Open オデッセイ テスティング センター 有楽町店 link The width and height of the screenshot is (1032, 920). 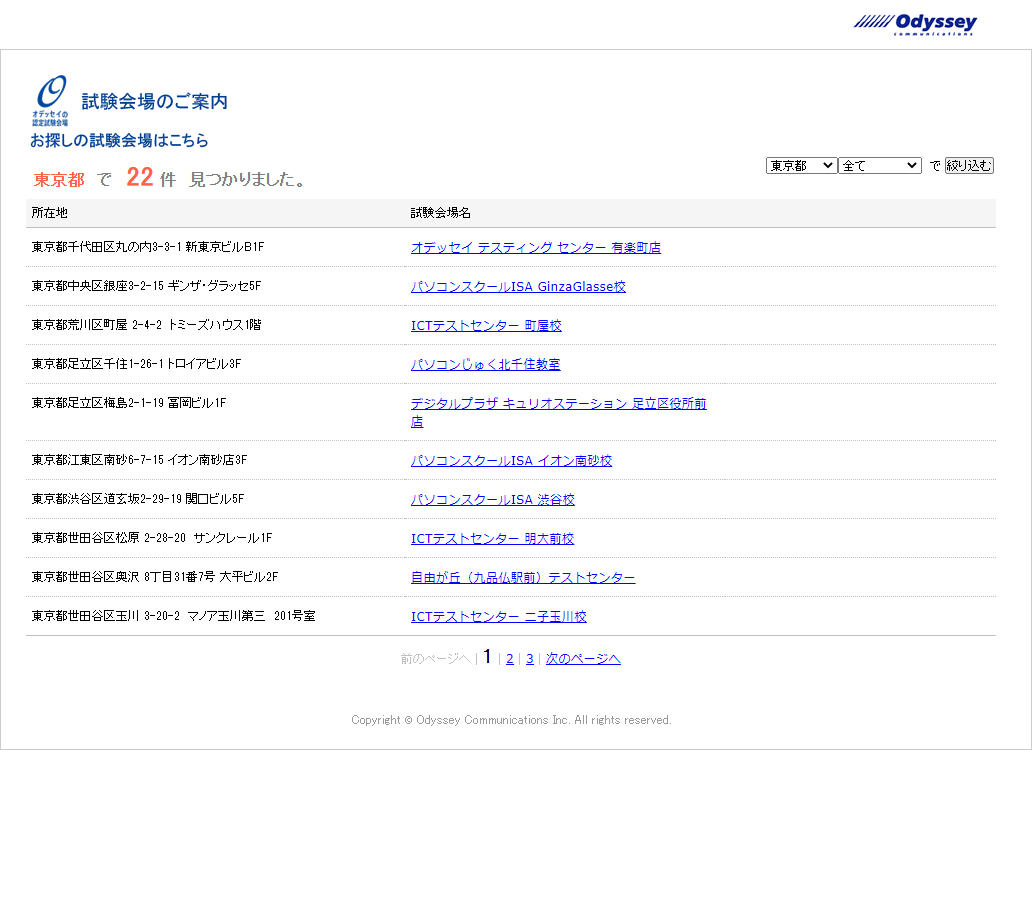point(536,247)
